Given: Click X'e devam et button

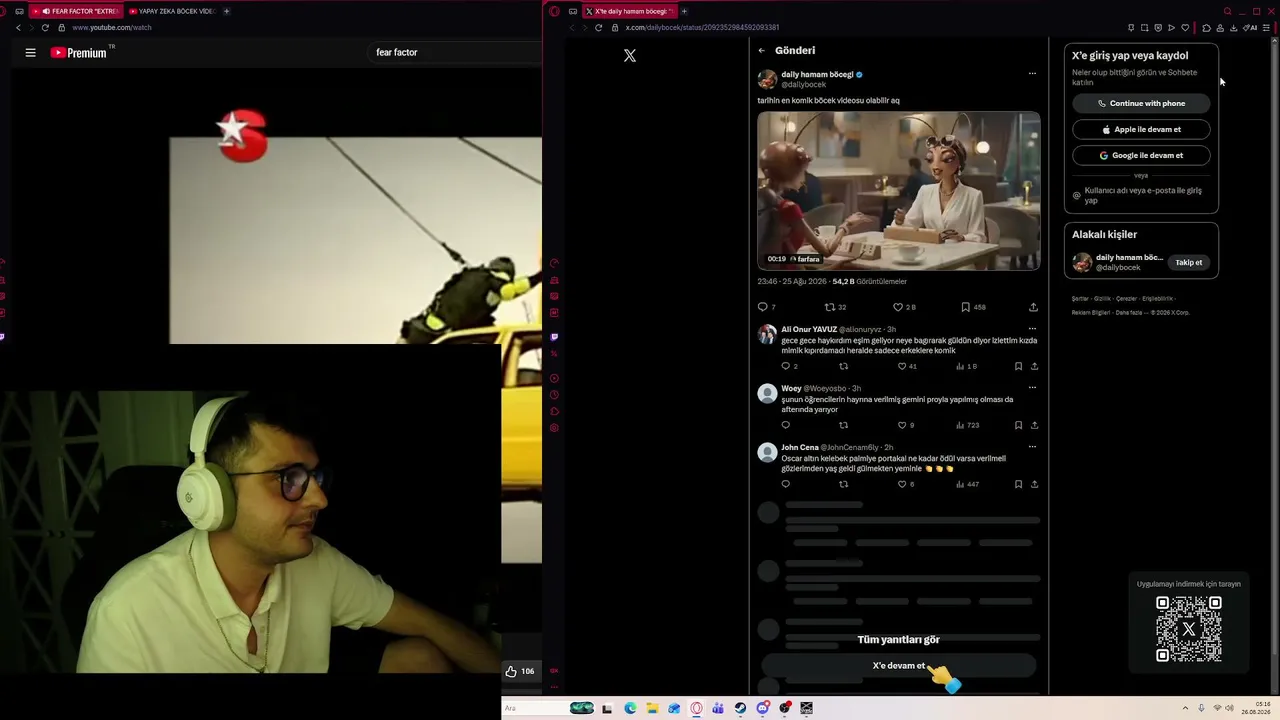Looking at the screenshot, I should (x=898, y=666).
